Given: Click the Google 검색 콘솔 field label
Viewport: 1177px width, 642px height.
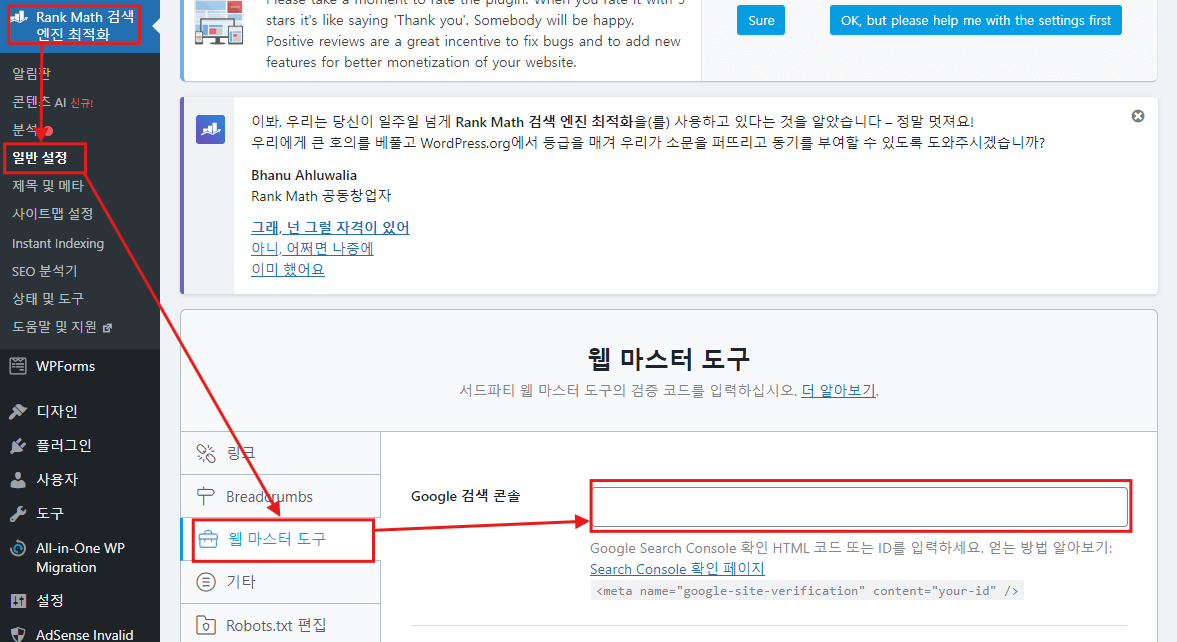Looking at the screenshot, I should (465, 496).
